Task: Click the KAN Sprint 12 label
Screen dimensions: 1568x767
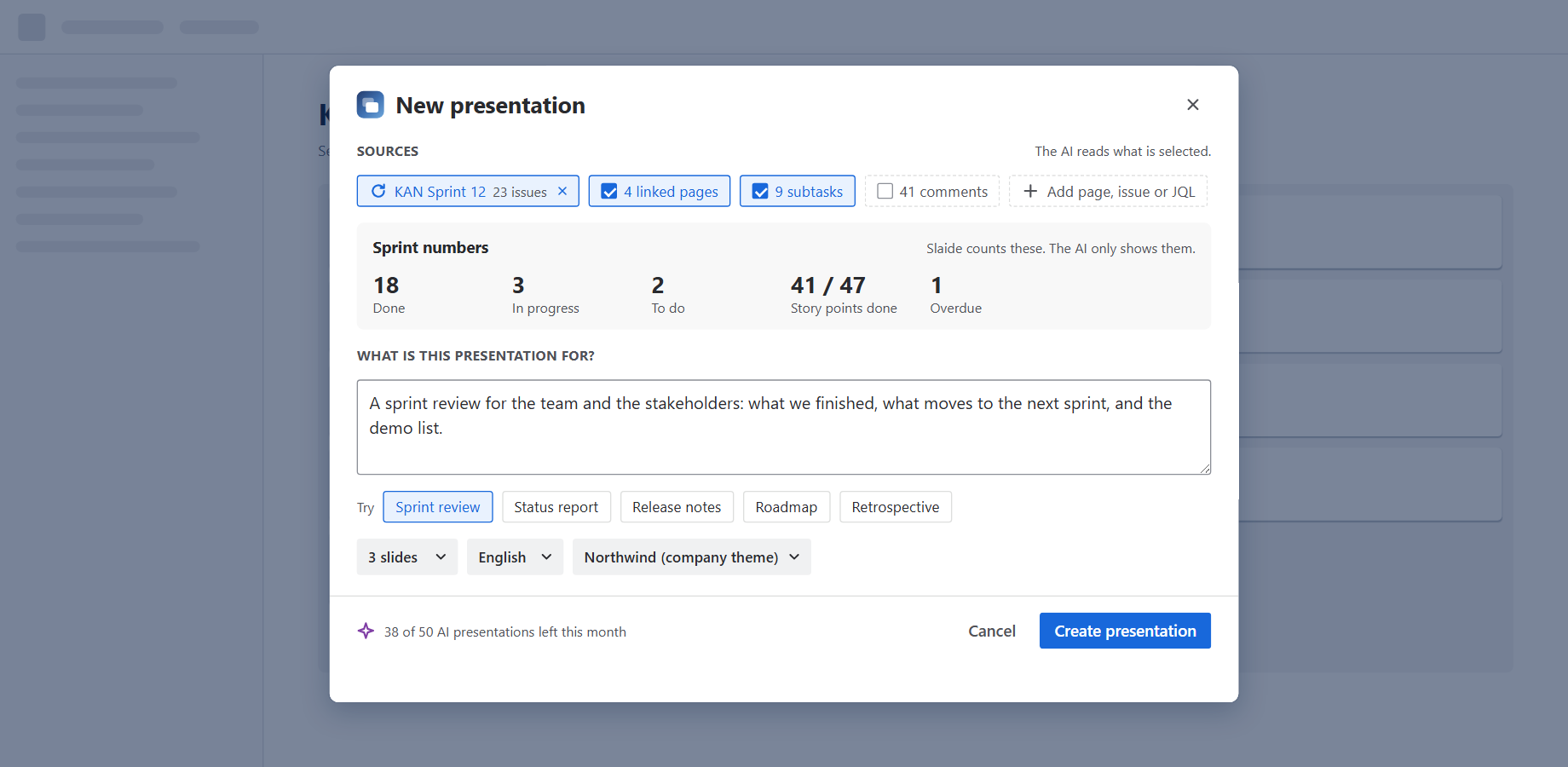Action: (440, 192)
